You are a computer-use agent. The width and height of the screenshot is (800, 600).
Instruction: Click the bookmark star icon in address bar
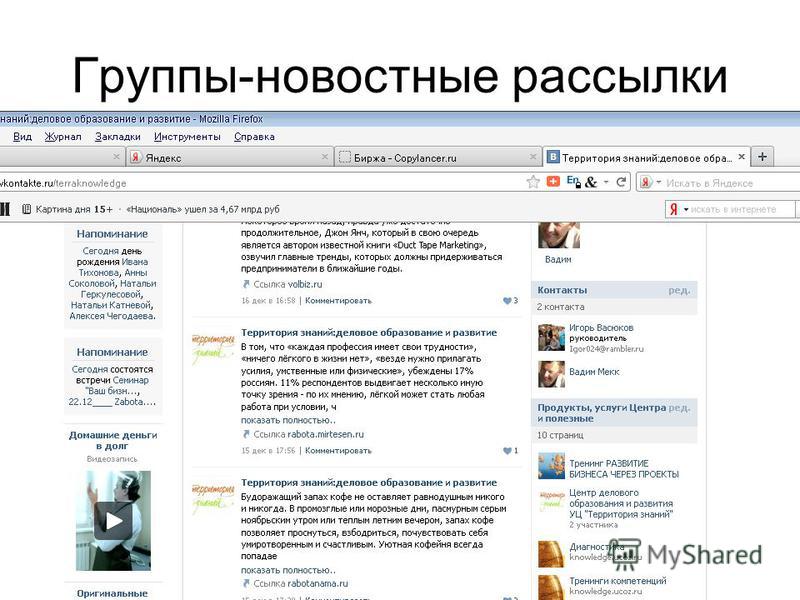click(533, 182)
